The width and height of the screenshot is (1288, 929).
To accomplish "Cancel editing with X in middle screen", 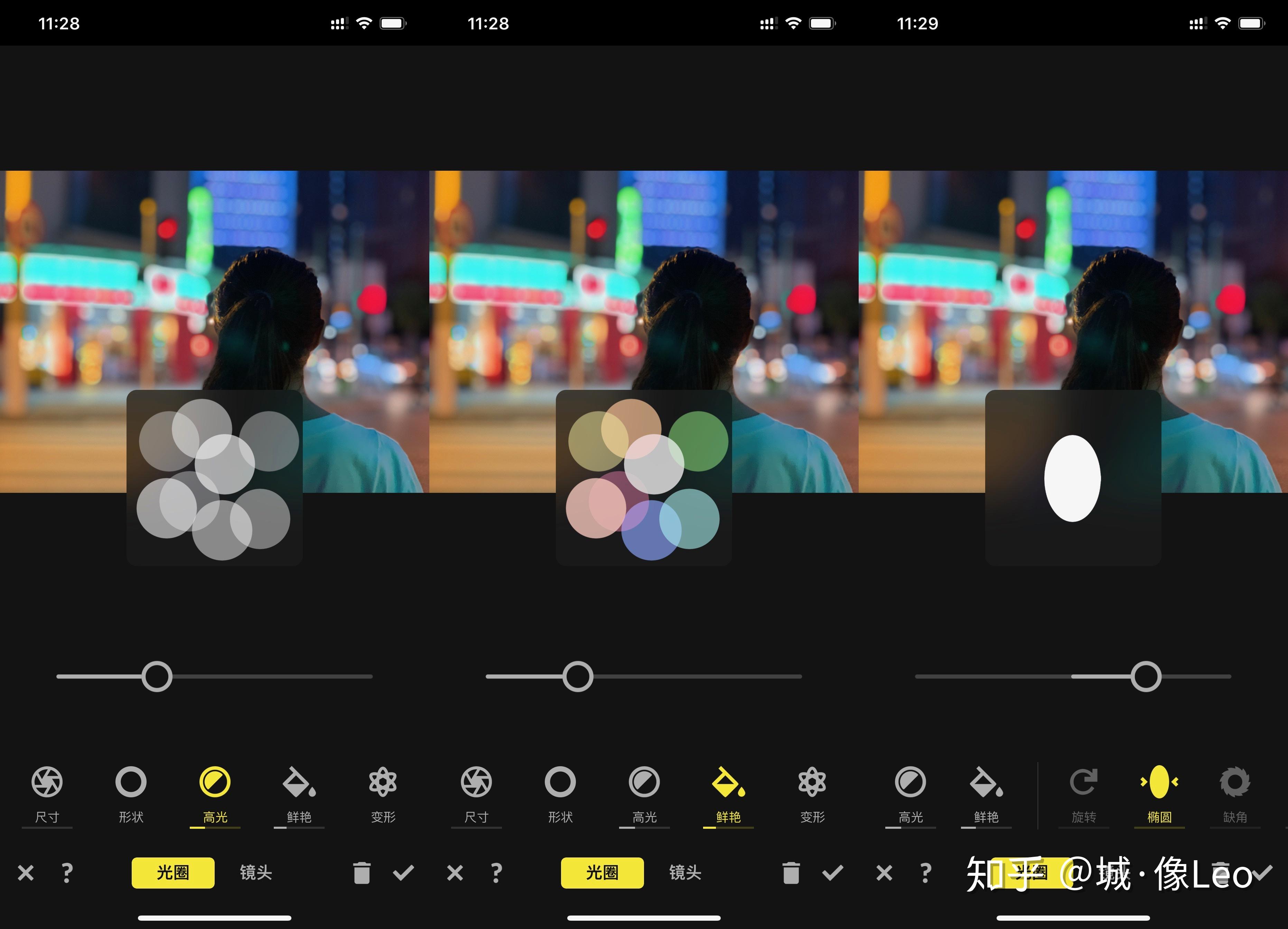I will (455, 873).
